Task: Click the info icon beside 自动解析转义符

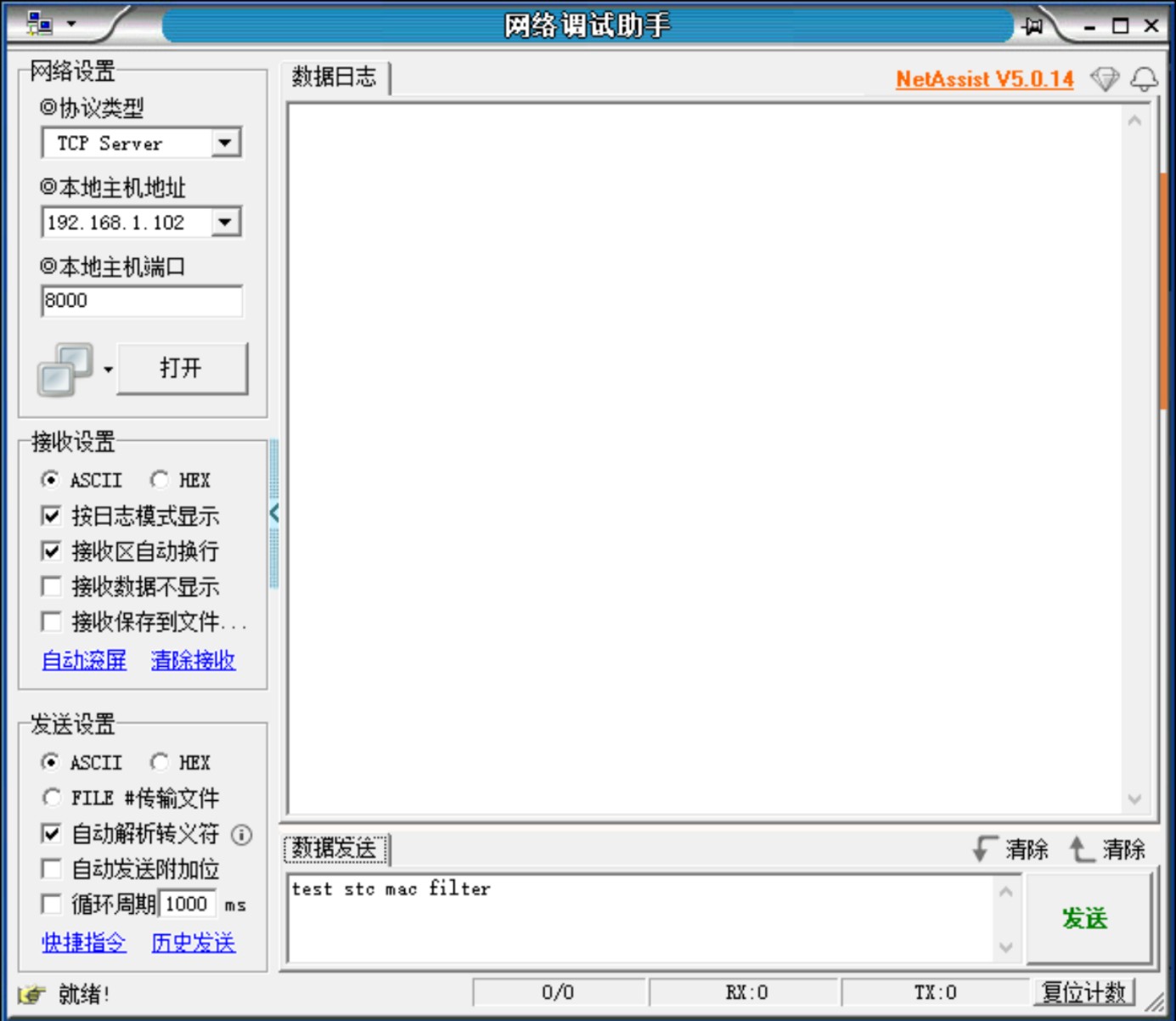Action: click(x=241, y=835)
